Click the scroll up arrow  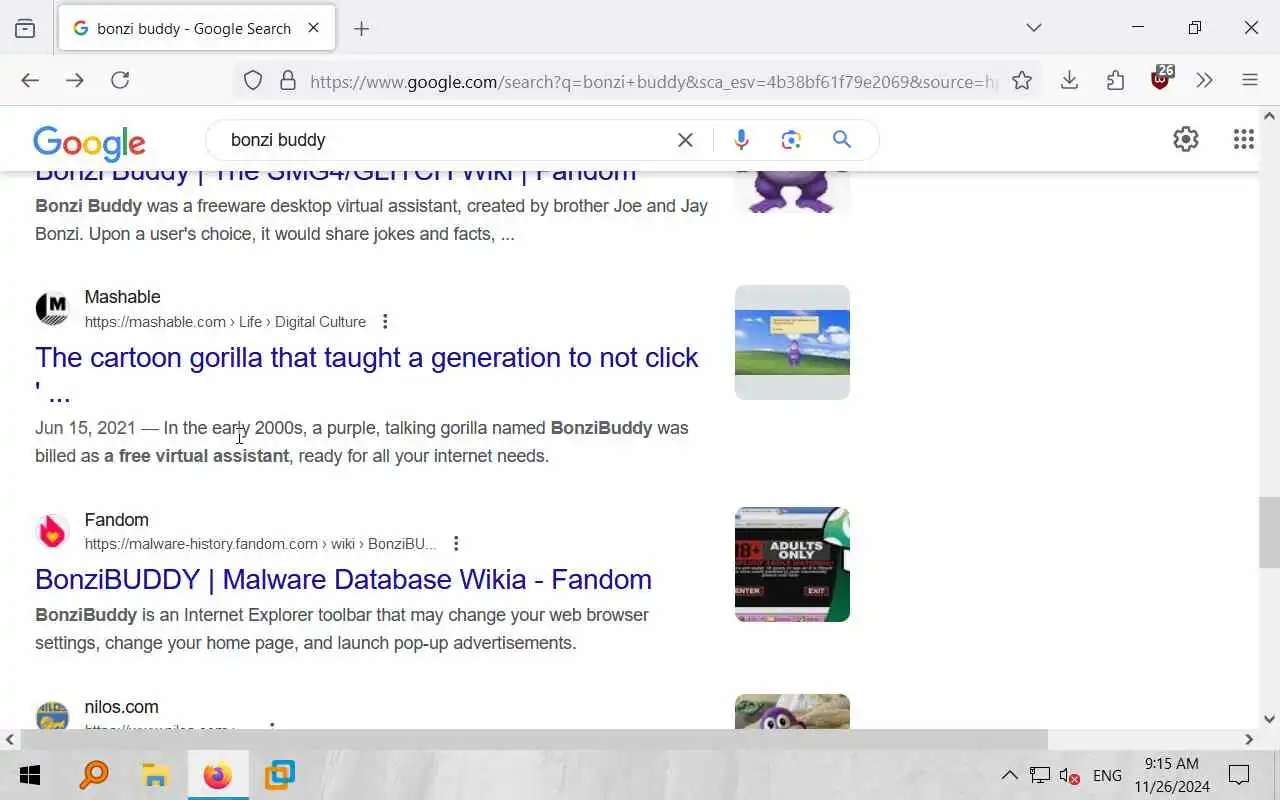pyautogui.click(x=1269, y=116)
